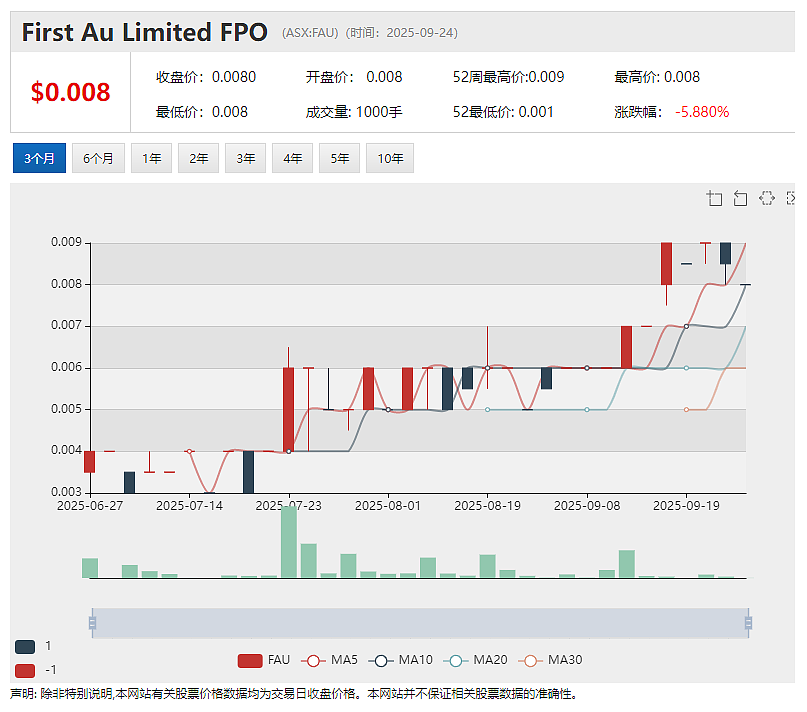807x712 pixels.
Task: Click the y-axis label 0.006
Action: 66,367
